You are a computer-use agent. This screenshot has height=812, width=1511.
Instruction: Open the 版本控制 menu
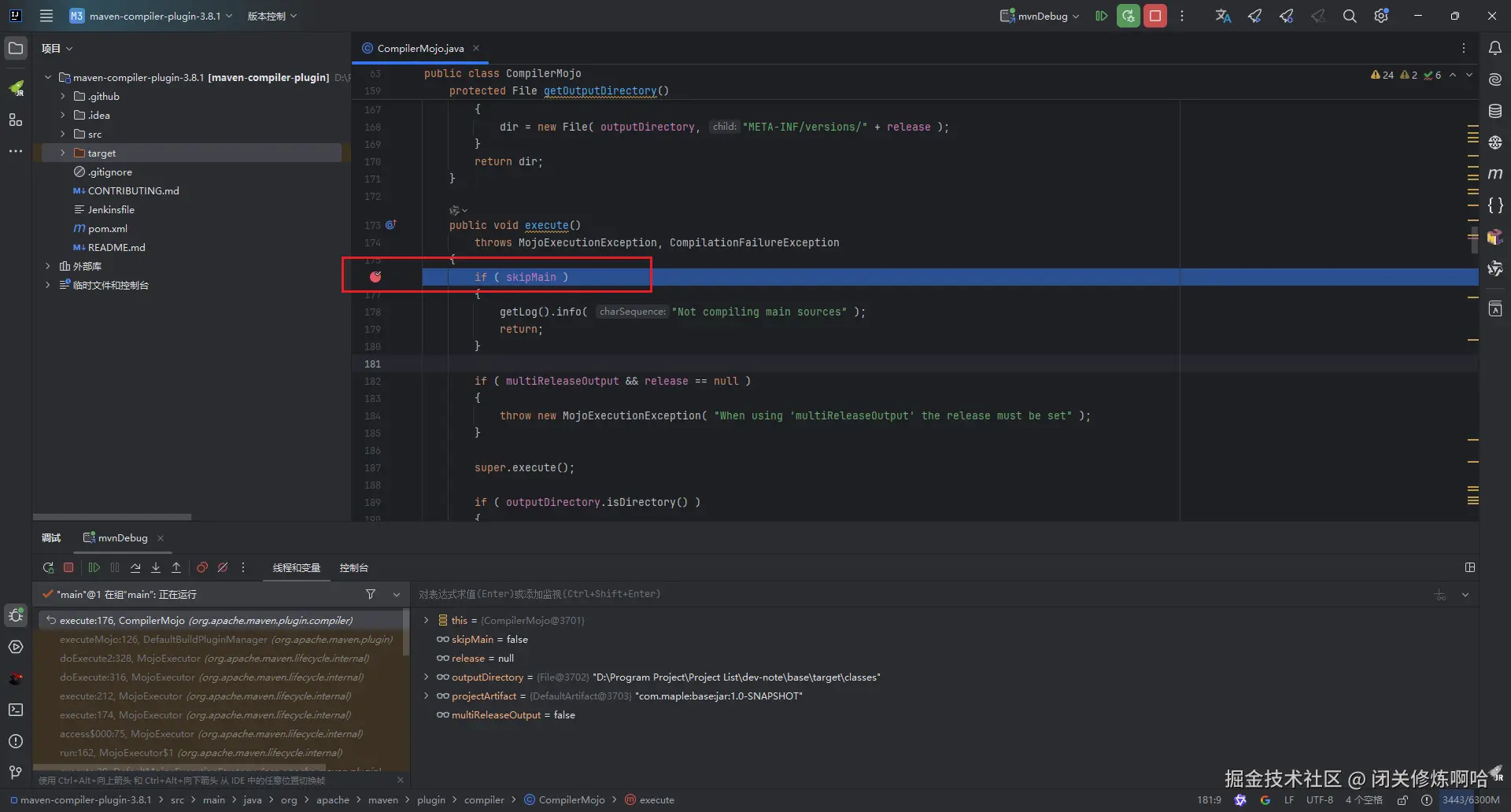[x=272, y=16]
